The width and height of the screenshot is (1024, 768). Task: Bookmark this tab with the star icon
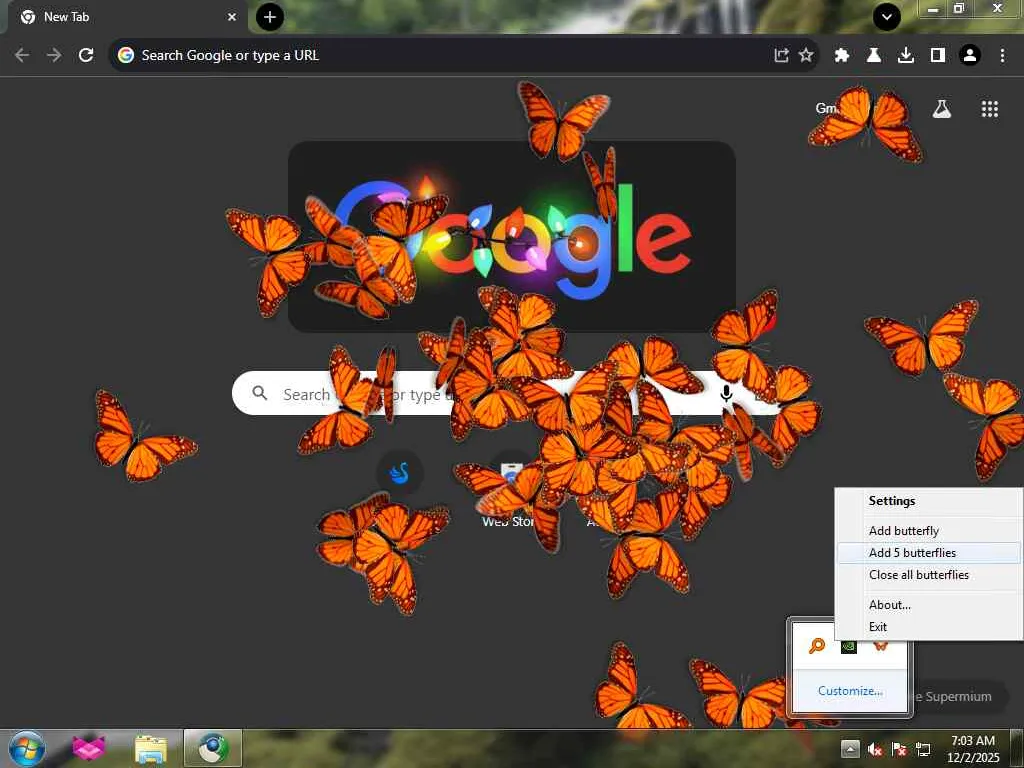tap(806, 56)
